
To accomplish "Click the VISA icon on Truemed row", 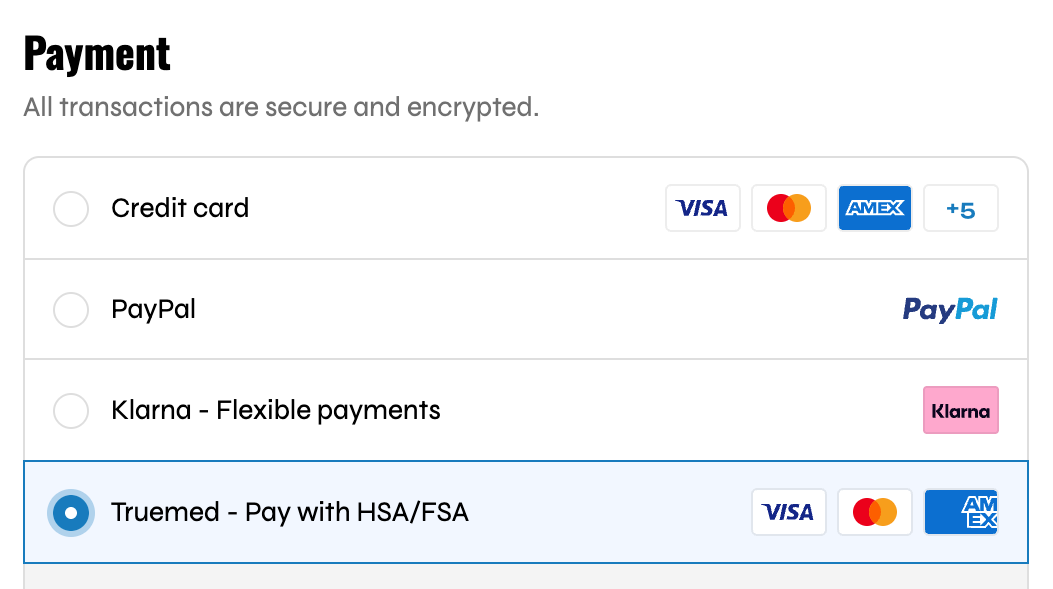I will click(788, 512).
